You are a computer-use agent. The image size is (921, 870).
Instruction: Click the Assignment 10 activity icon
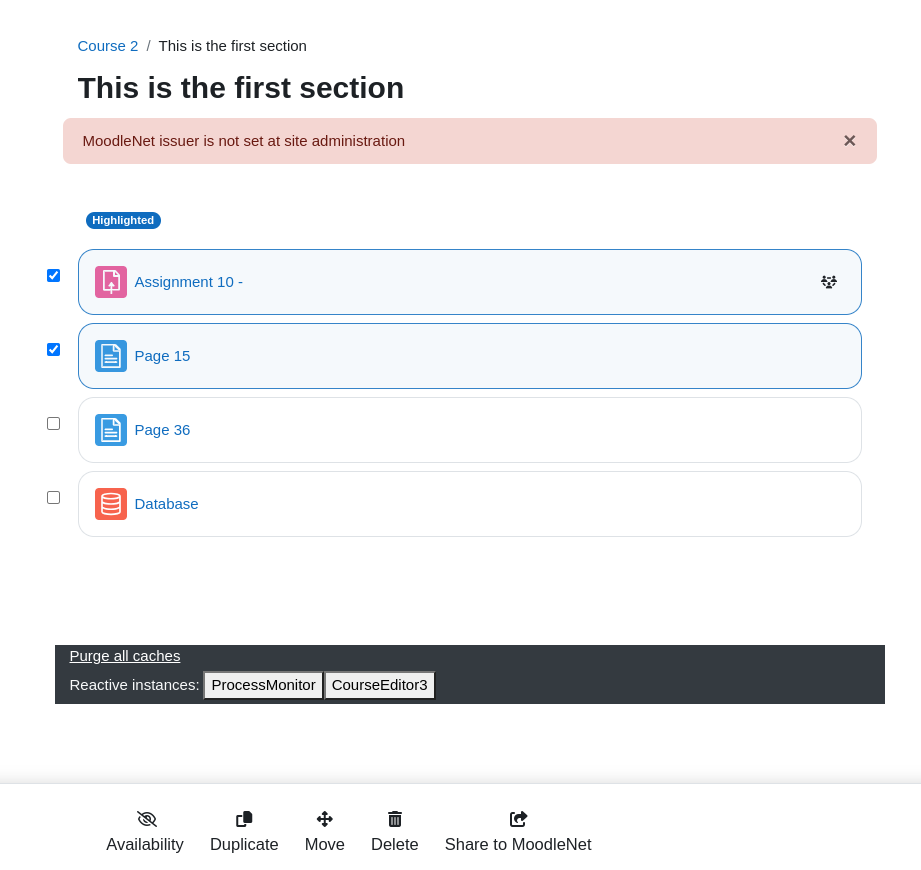coord(111,282)
